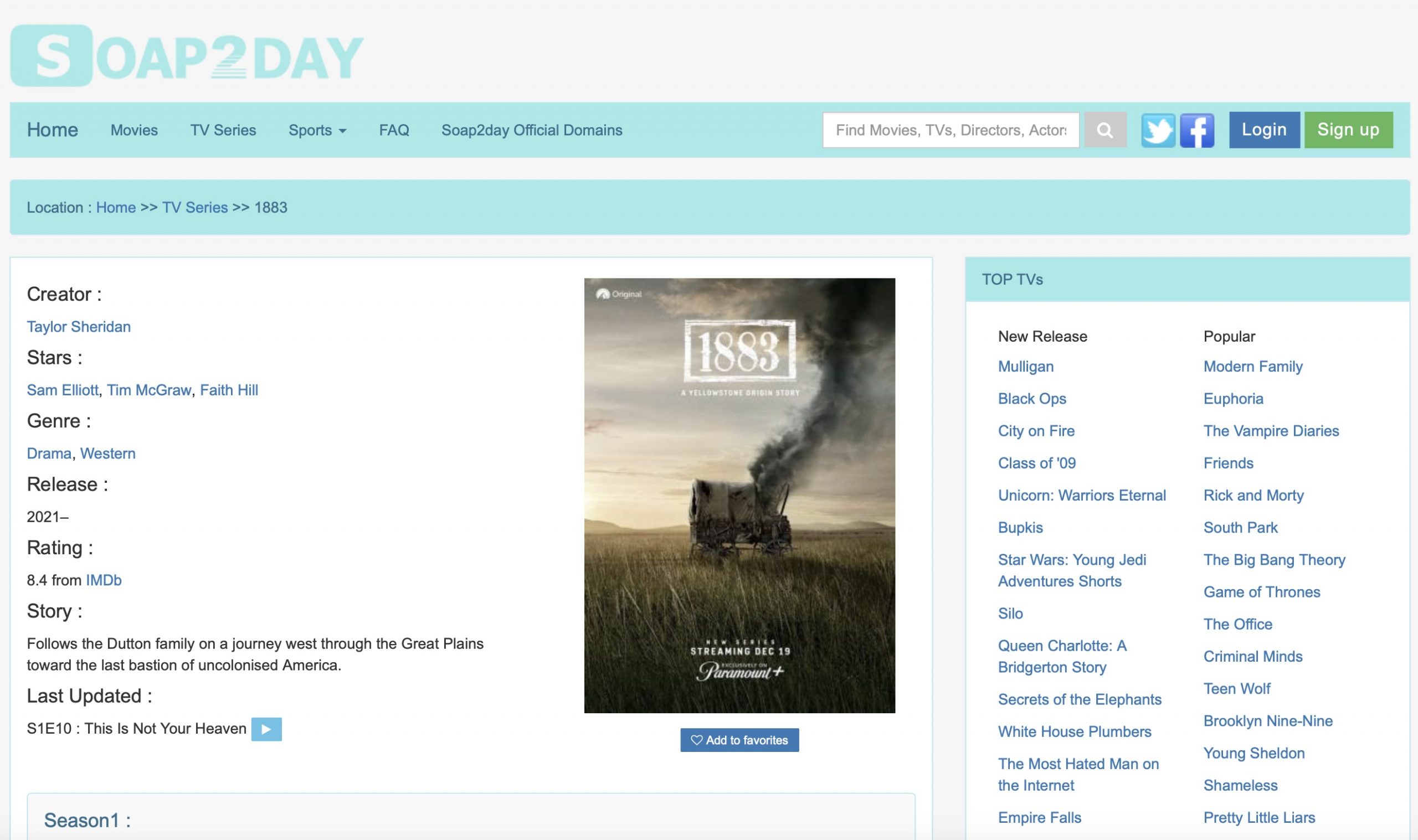Select the Drama genre link
The width and height of the screenshot is (1418, 840).
click(49, 454)
